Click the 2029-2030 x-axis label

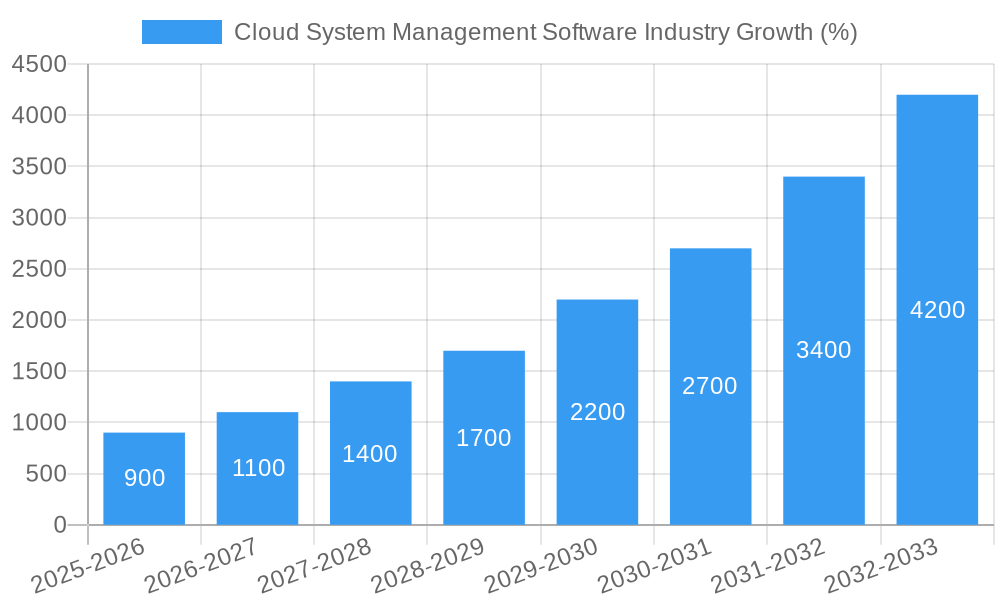click(541, 565)
